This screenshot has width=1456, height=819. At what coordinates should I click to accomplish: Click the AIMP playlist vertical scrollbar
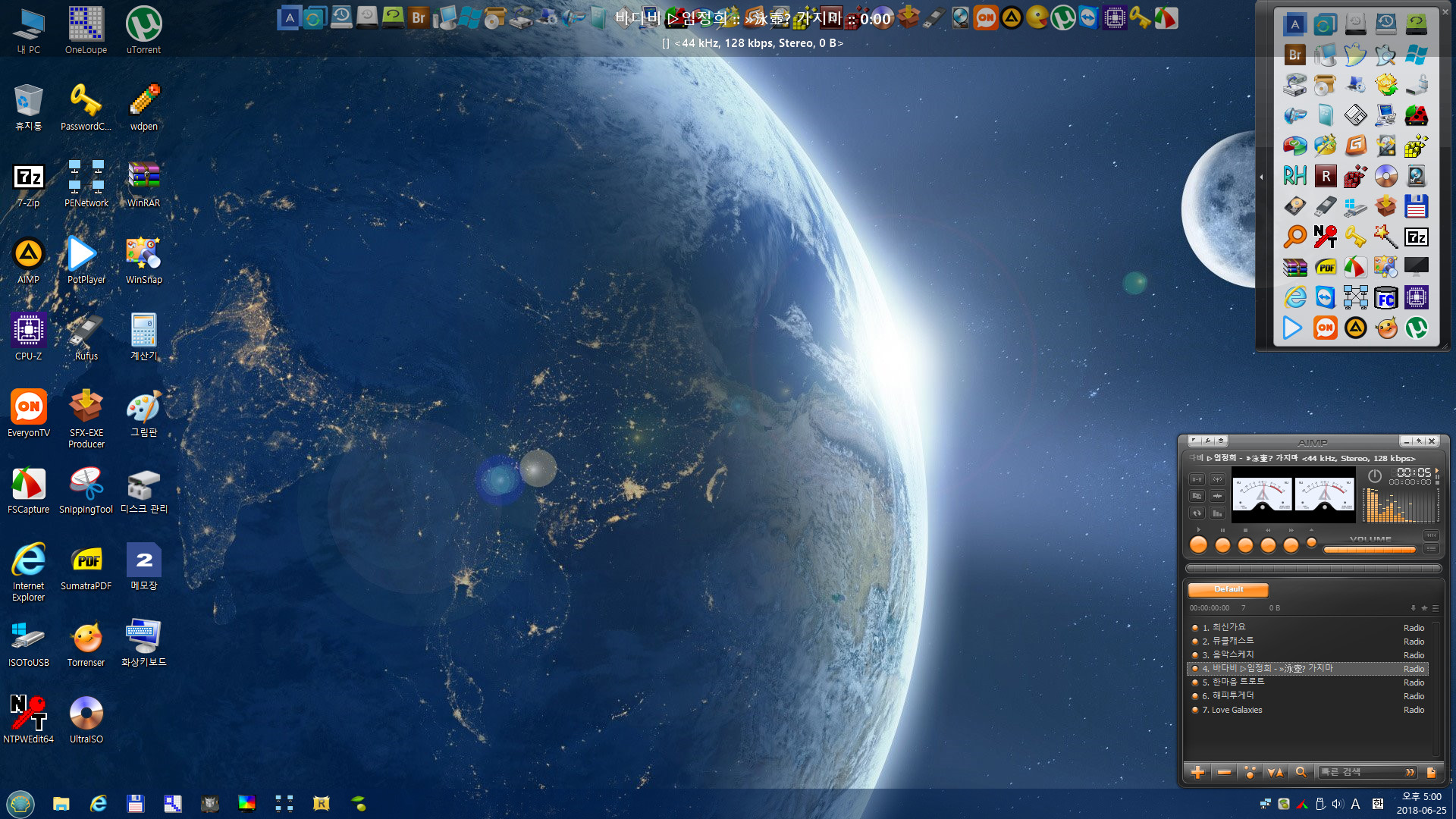tap(1436, 690)
